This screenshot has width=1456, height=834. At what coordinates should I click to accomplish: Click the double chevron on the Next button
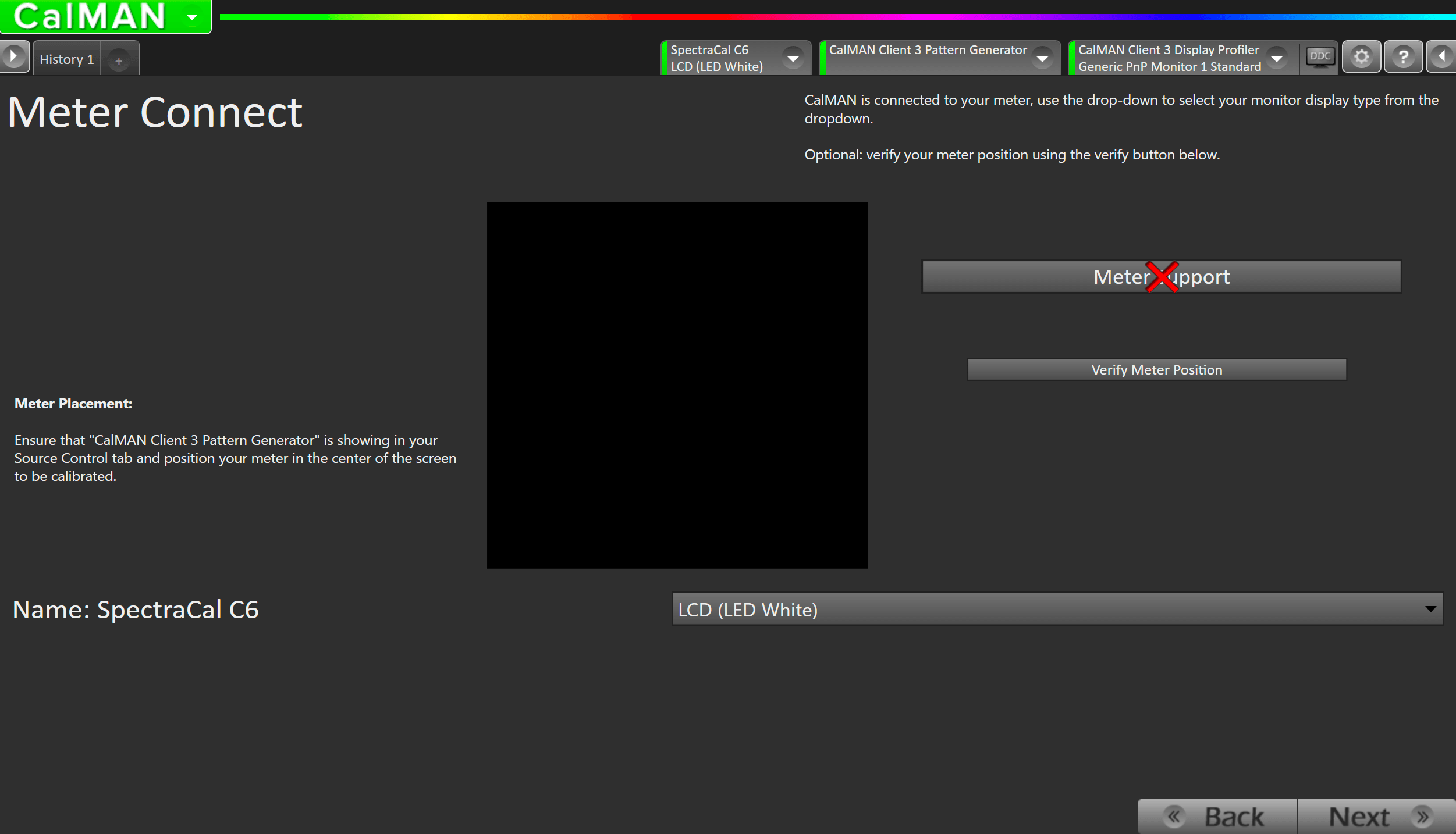pos(1422,817)
